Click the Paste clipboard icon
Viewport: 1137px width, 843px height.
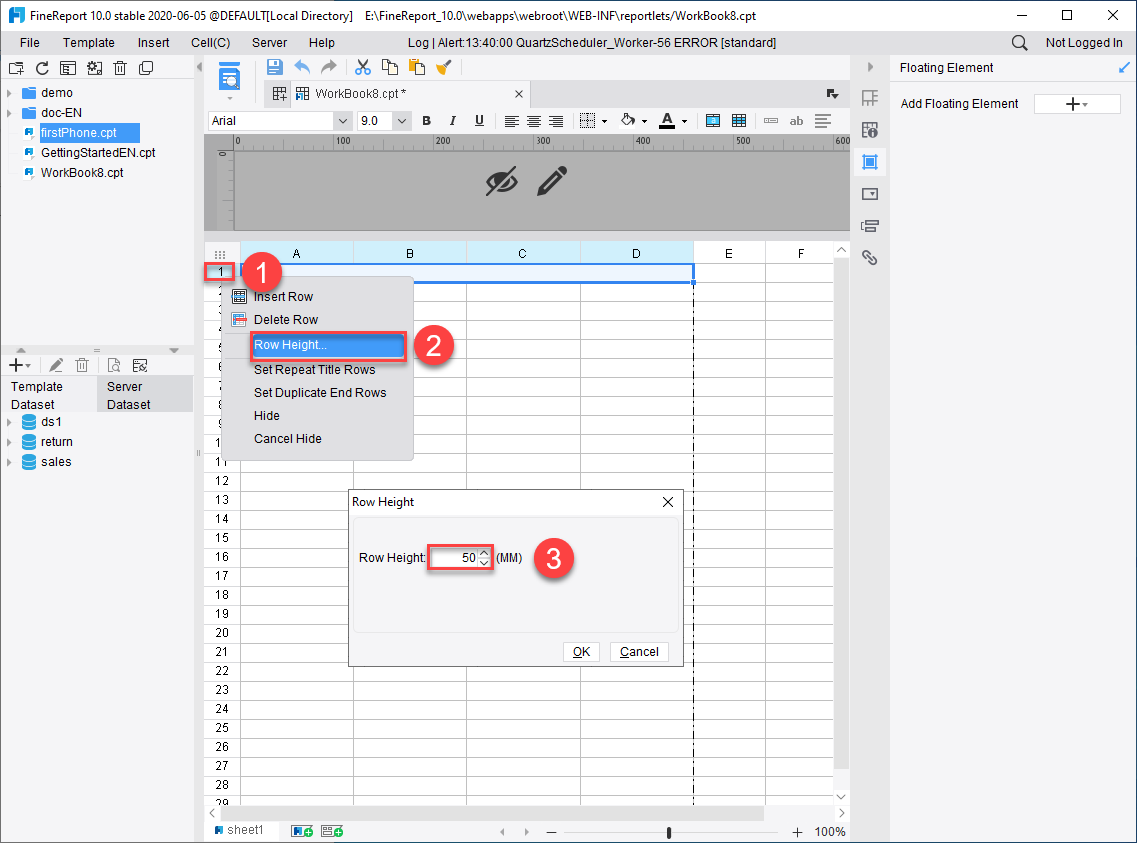click(x=416, y=67)
